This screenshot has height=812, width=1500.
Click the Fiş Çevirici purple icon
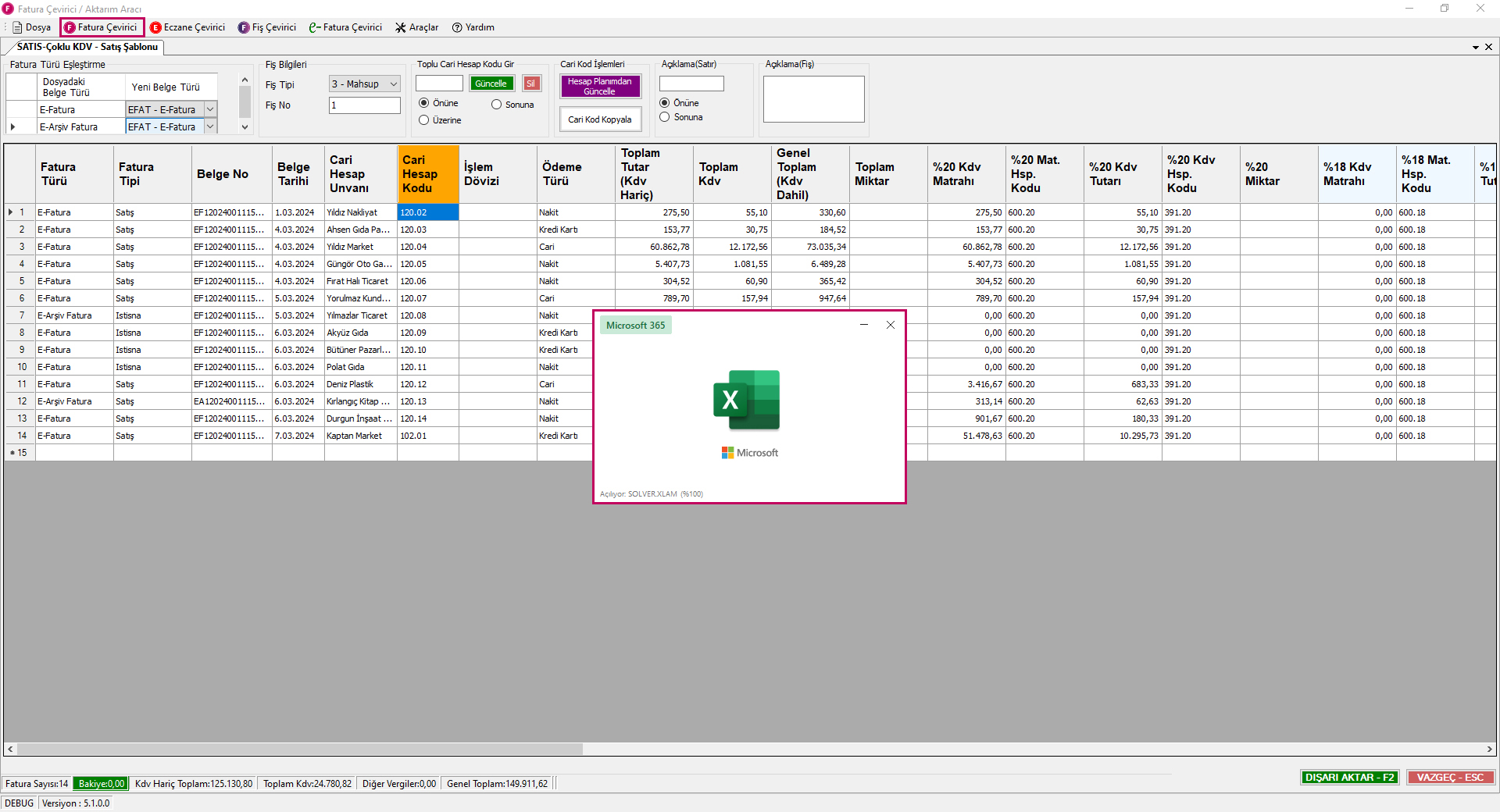244,27
